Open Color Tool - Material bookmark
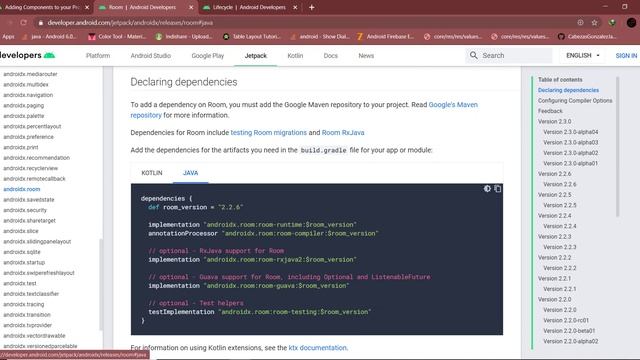This screenshot has width=640, height=360. tap(117, 37)
